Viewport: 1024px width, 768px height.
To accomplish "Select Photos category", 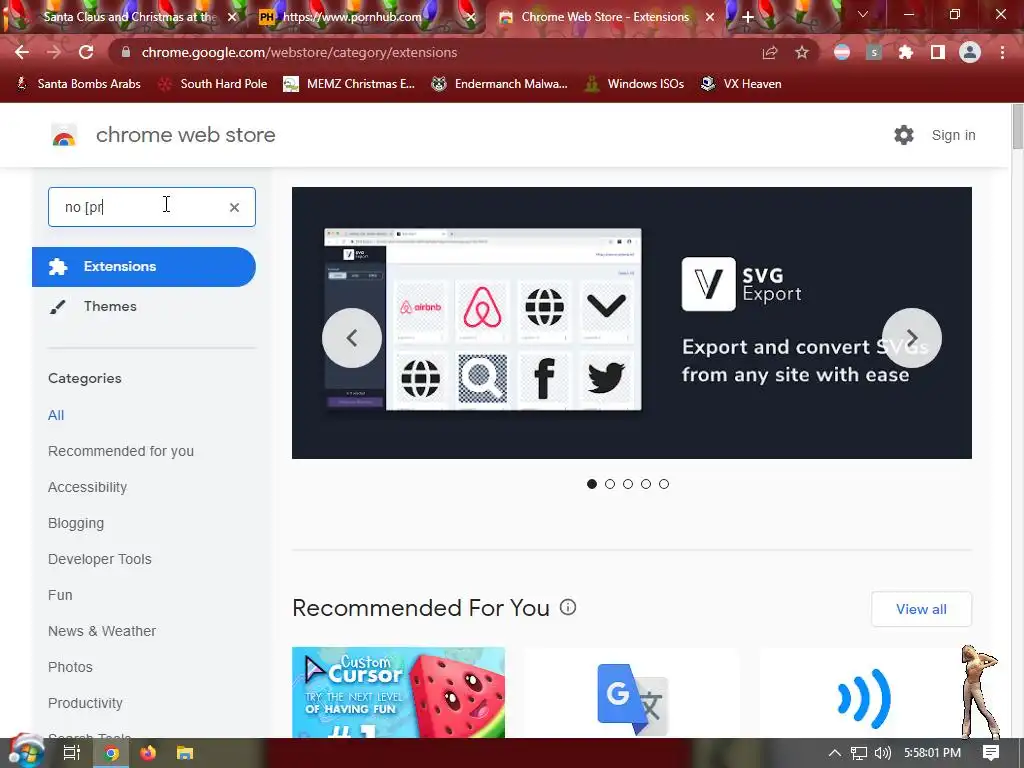I will (71, 667).
